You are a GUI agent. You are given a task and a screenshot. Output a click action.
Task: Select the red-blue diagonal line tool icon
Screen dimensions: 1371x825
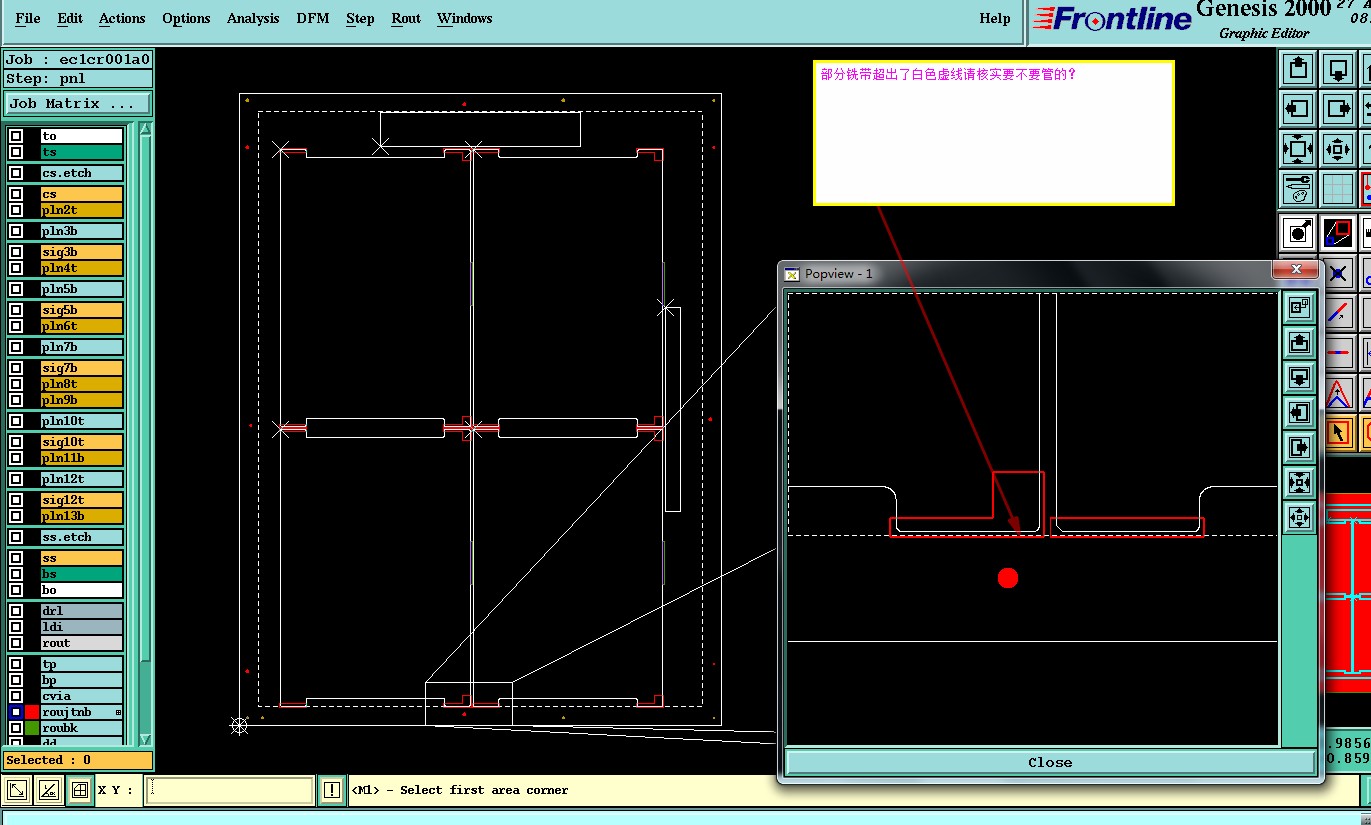point(1338,313)
